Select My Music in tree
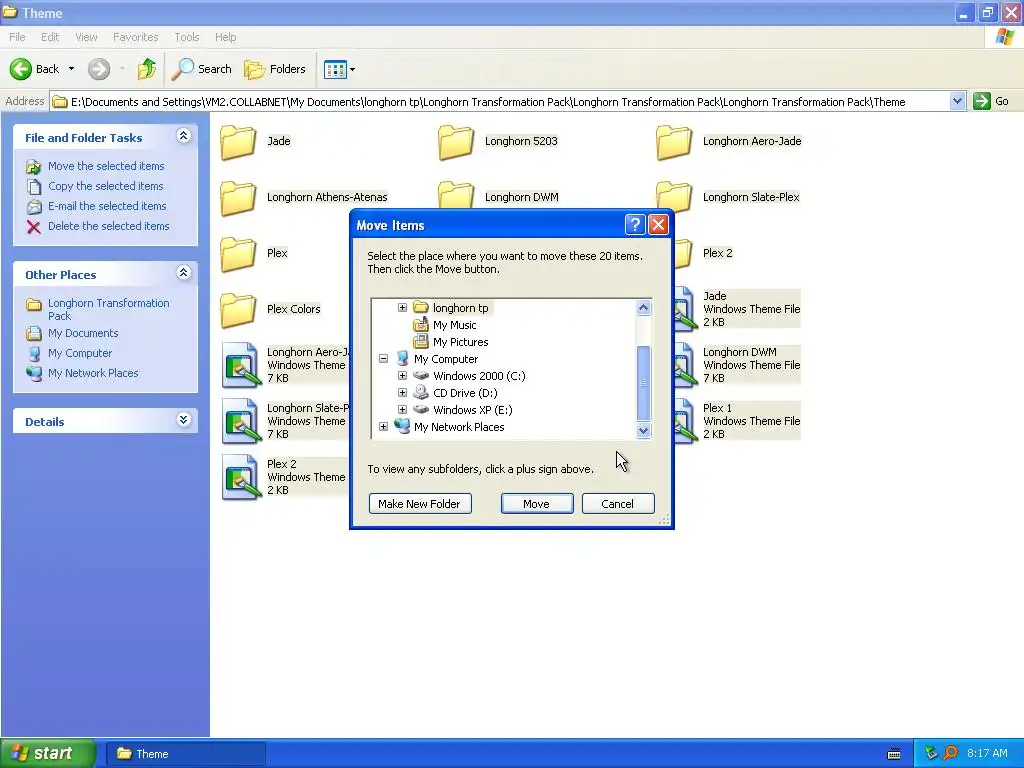This screenshot has height=768, width=1024. pos(455,325)
